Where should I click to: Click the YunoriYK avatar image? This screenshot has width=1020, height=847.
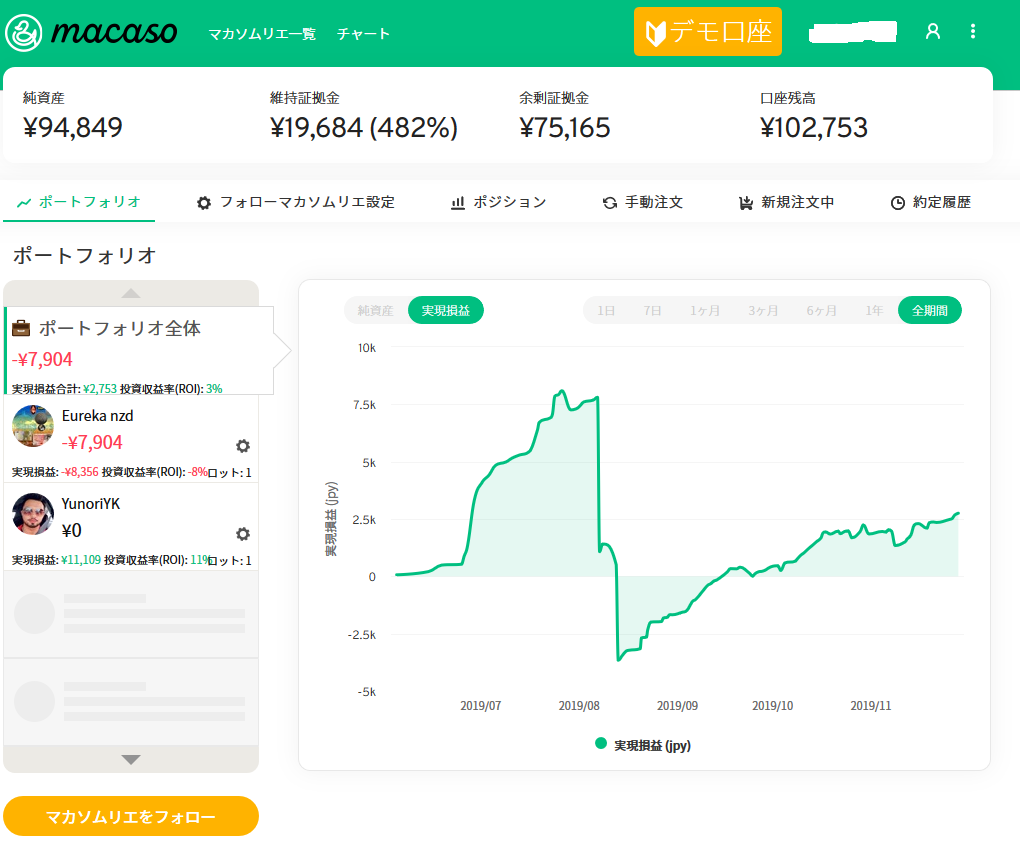33,514
